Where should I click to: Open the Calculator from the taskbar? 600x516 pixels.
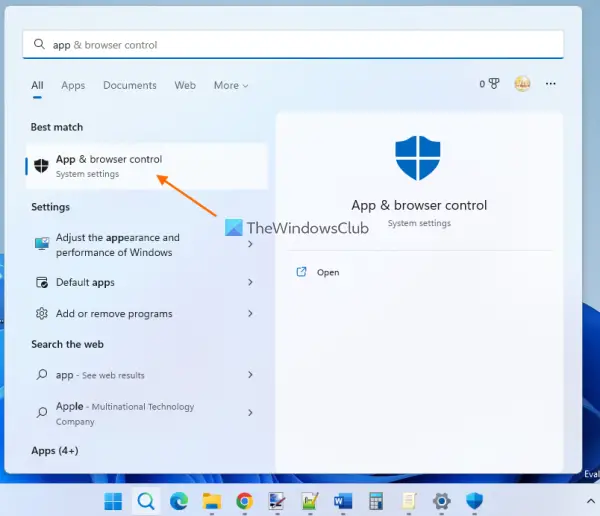[x=376, y=501]
